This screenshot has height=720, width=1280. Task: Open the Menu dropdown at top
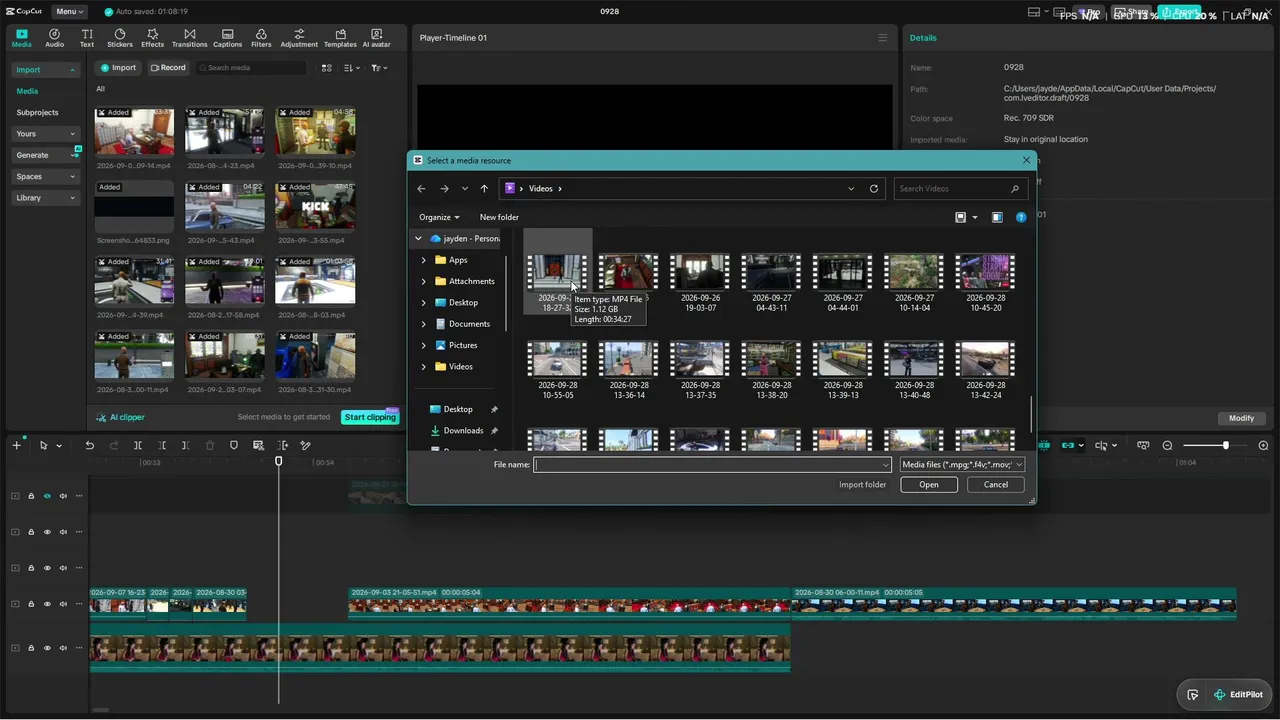pyautogui.click(x=70, y=11)
